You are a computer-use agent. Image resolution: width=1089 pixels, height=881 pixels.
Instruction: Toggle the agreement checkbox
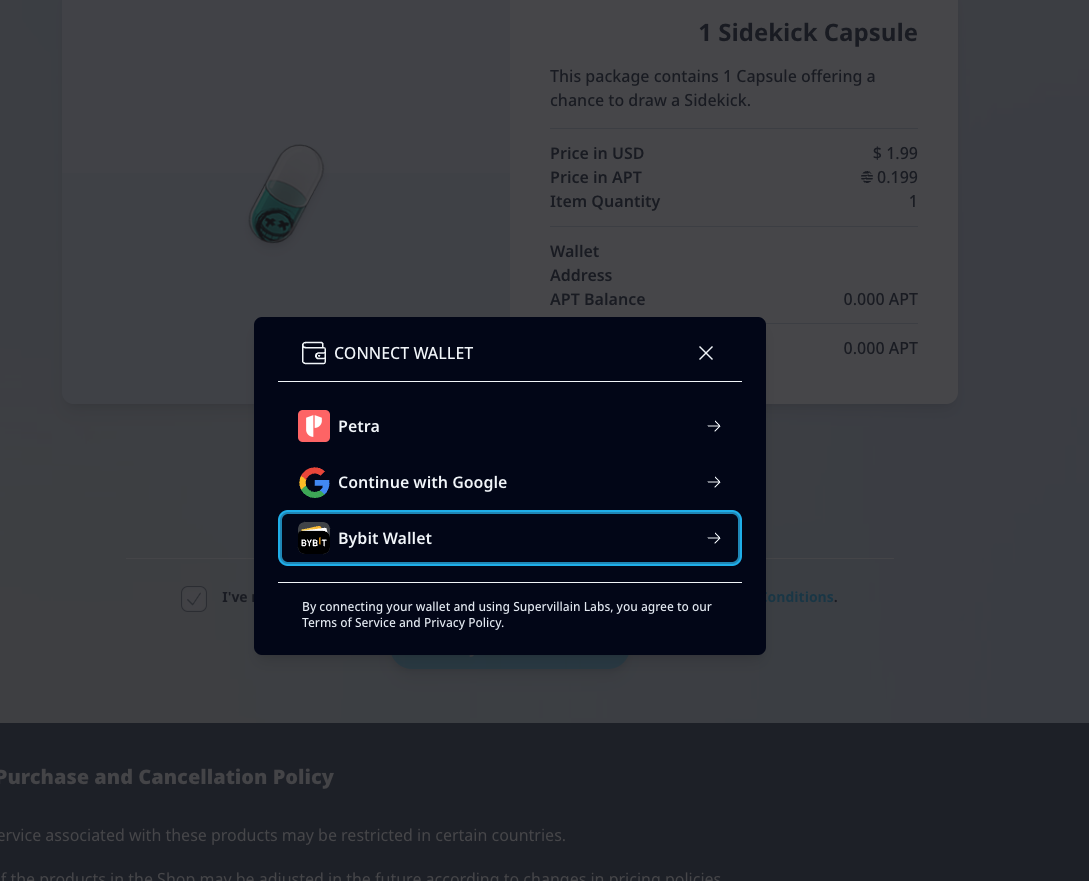[194, 598]
